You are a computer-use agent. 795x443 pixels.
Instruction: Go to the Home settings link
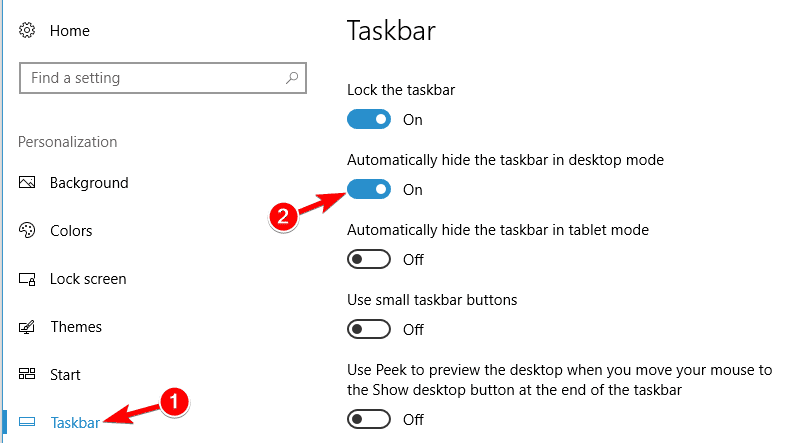pos(69,31)
